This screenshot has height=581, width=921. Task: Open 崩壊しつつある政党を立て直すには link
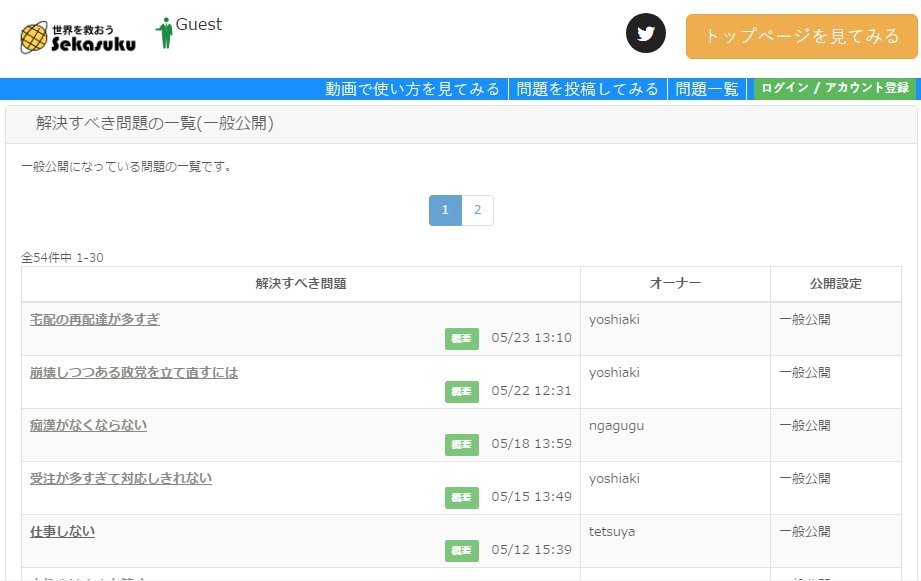[134, 372]
